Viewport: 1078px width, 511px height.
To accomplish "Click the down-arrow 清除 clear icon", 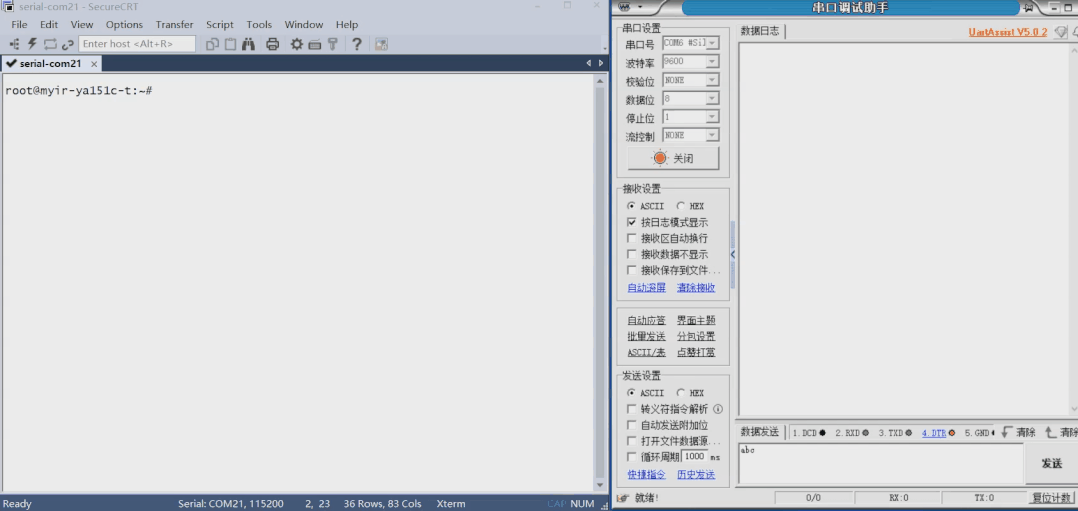I will 1007,432.
